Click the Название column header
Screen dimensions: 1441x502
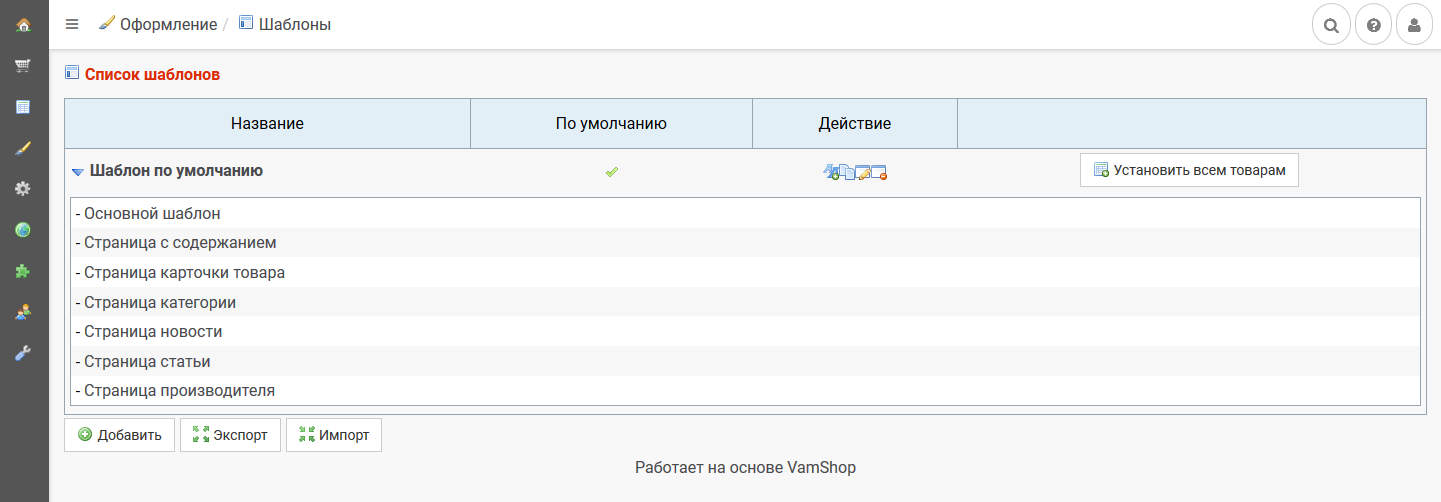pos(267,124)
